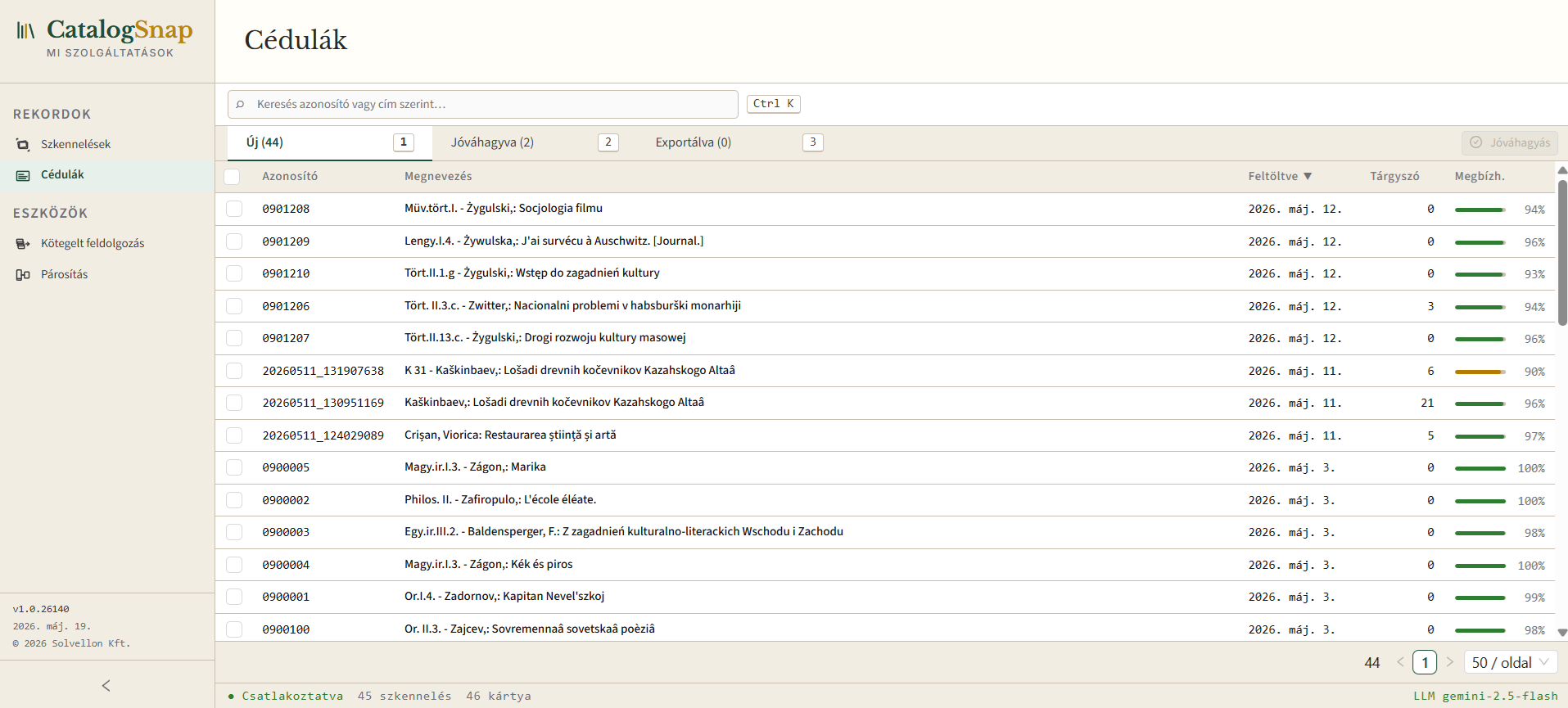Click the Párosítás pairing icon

(x=23, y=275)
